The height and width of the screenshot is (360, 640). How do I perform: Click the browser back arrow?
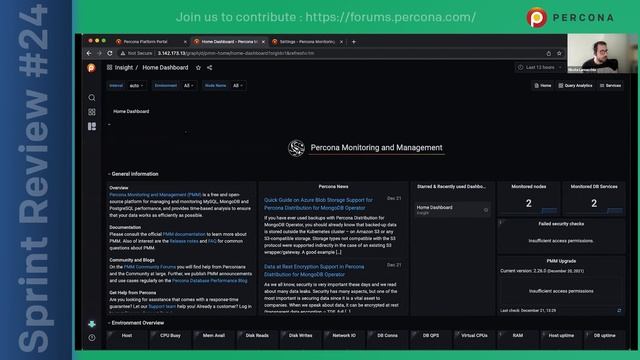(89, 53)
